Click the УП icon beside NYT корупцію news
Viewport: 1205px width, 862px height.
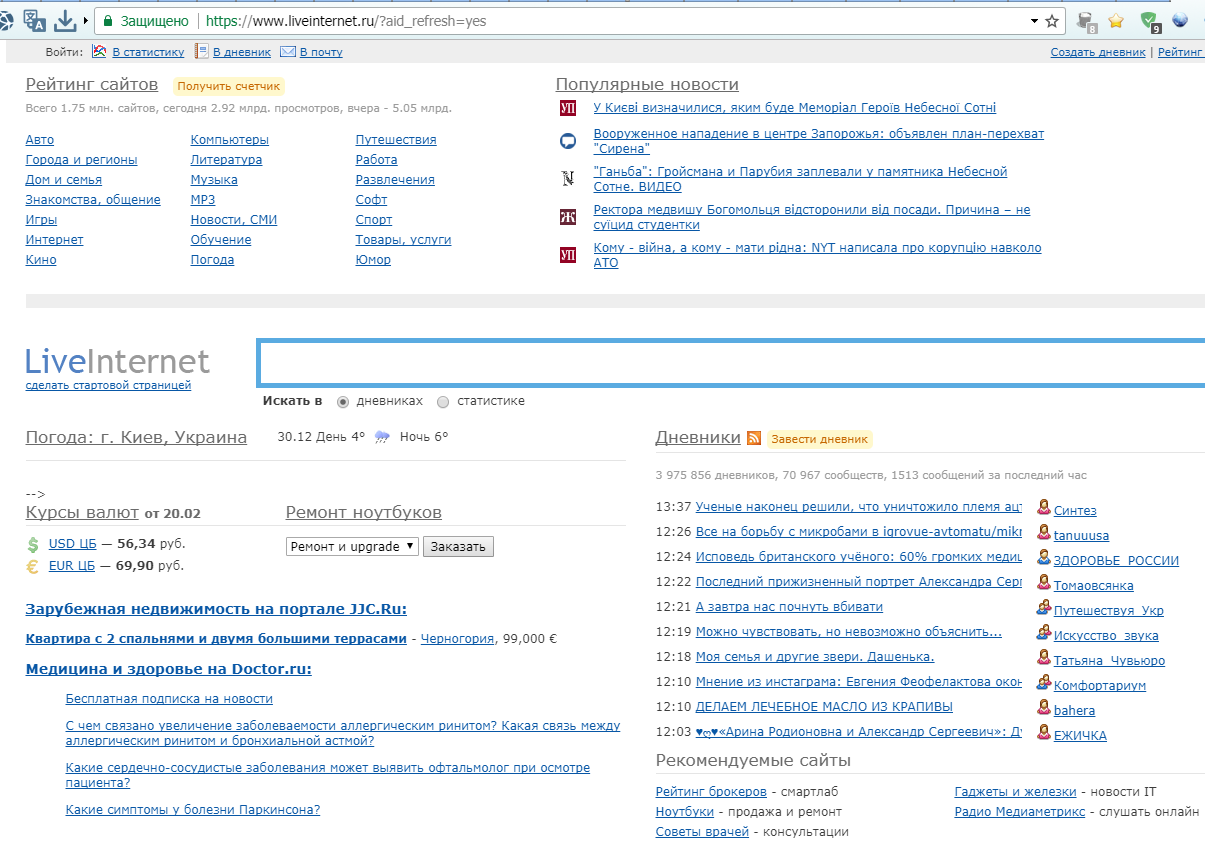coord(568,255)
